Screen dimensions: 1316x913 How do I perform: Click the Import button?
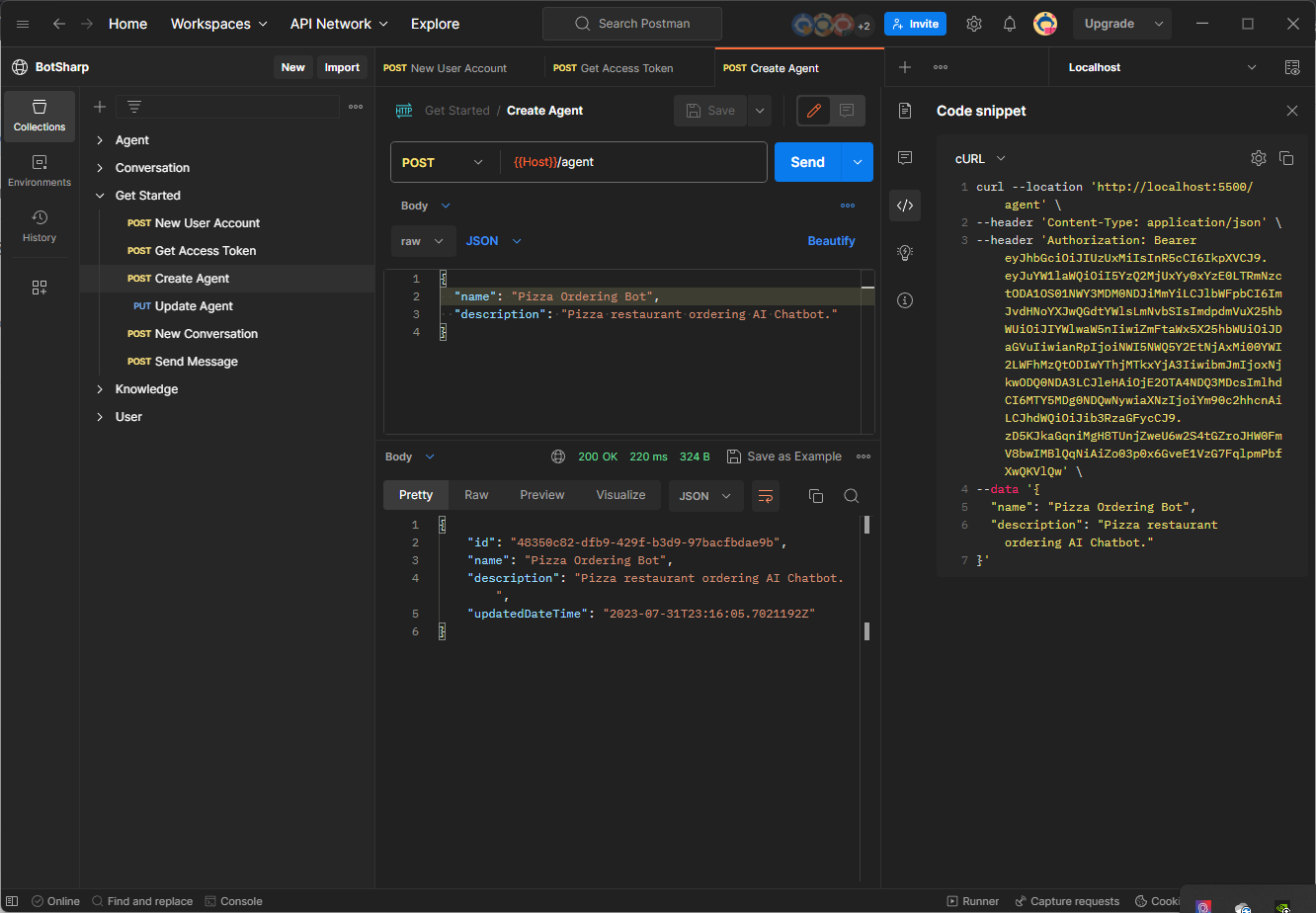click(x=342, y=67)
